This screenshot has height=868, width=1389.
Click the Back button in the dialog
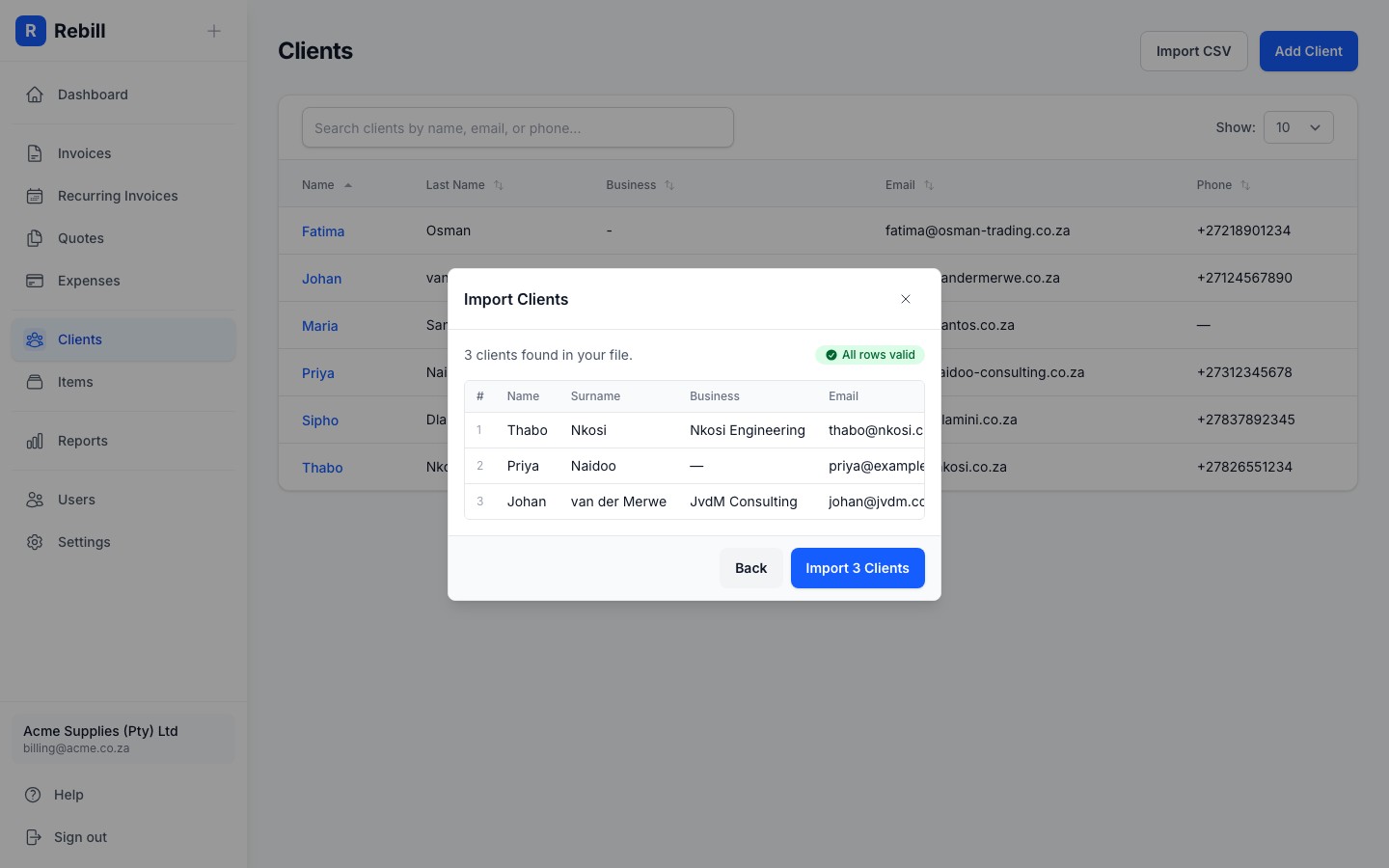tap(750, 568)
